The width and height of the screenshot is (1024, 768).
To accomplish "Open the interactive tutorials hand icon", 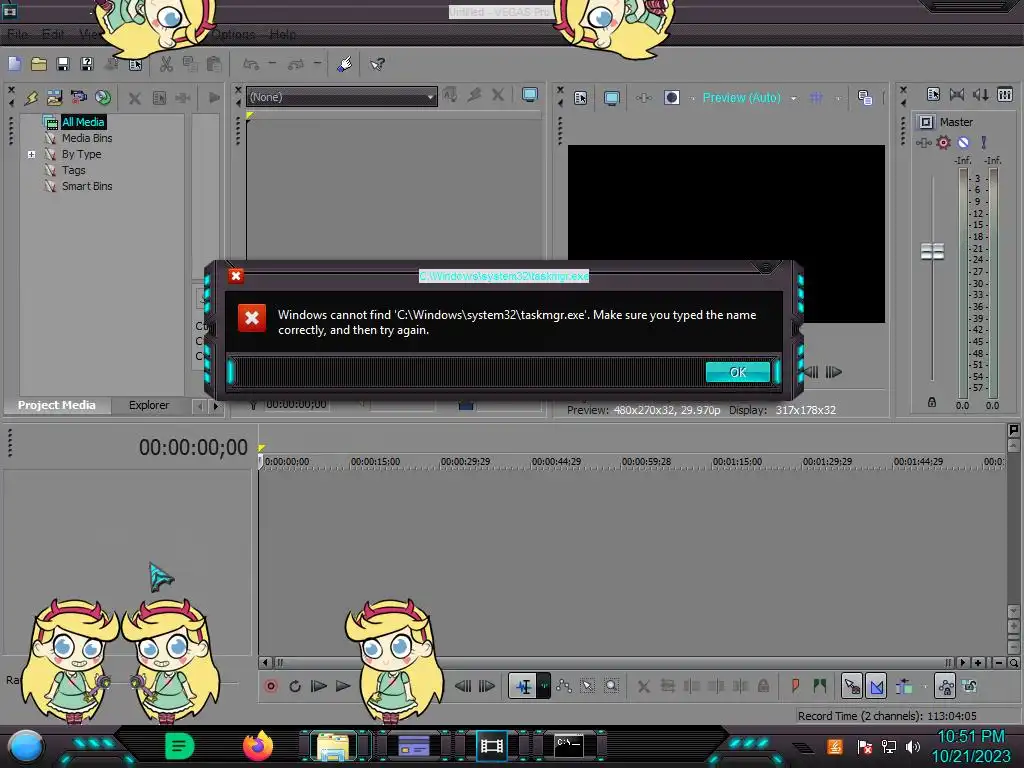I will 345,63.
